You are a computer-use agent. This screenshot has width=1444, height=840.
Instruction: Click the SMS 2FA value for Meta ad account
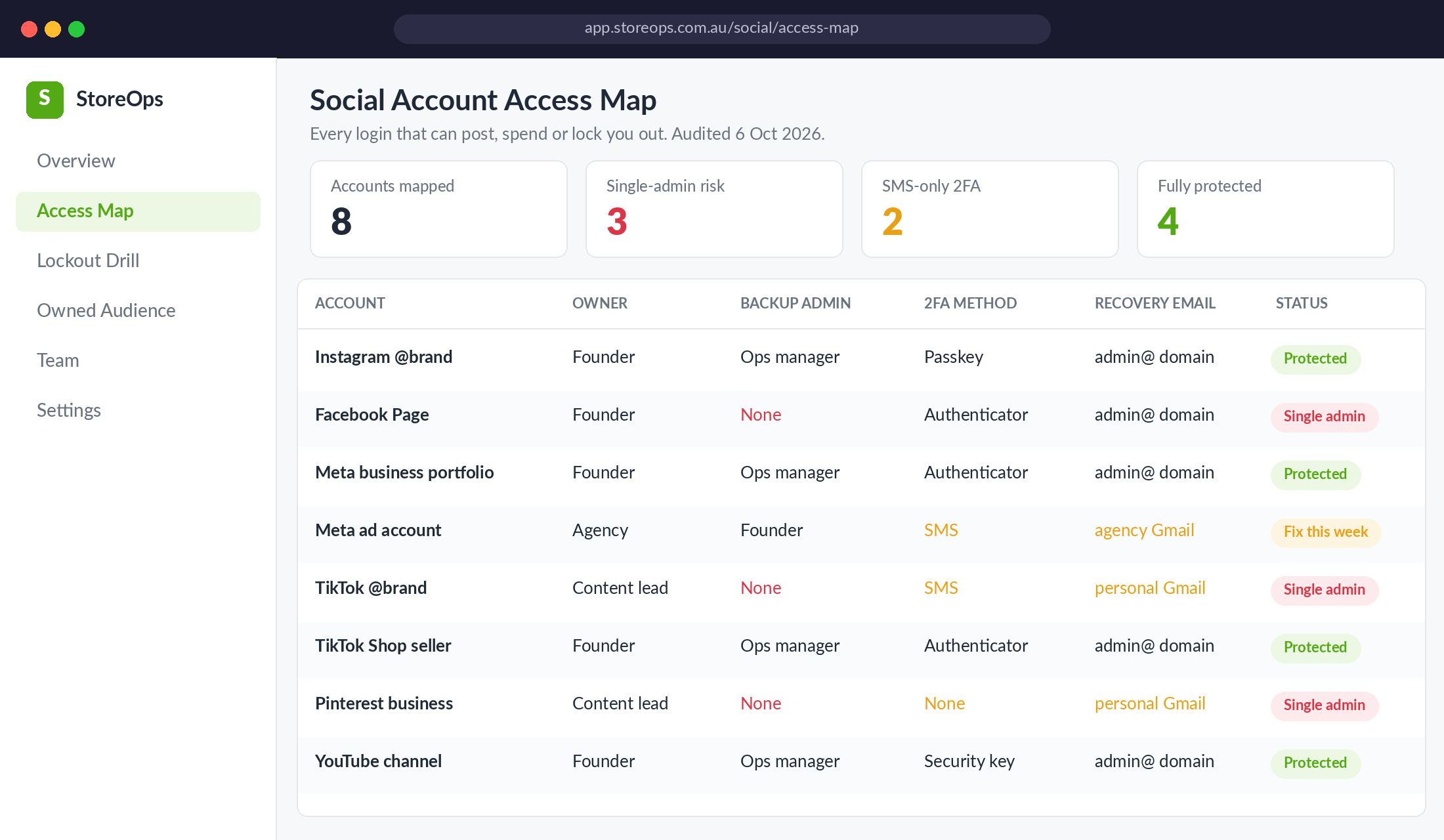pyautogui.click(x=941, y=530)
